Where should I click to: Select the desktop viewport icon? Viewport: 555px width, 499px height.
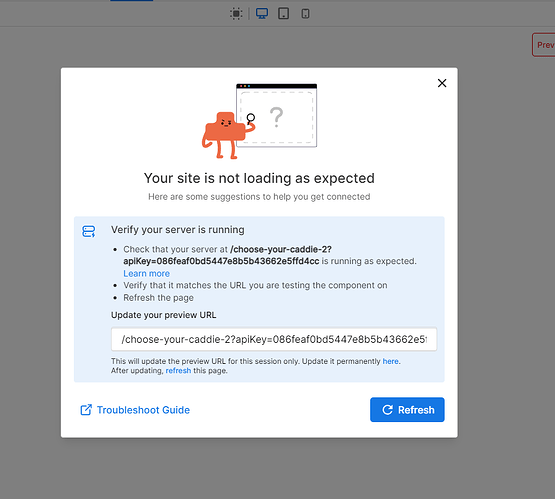[262, 13]
